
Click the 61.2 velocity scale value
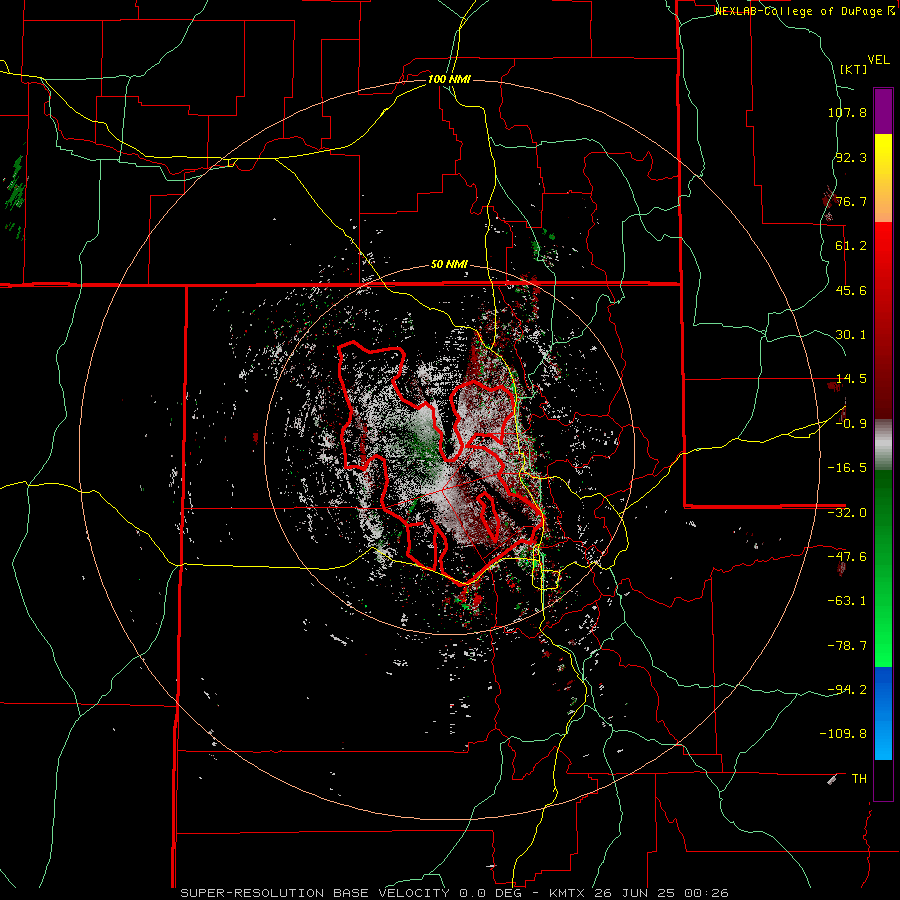click(x=851, y=246)
